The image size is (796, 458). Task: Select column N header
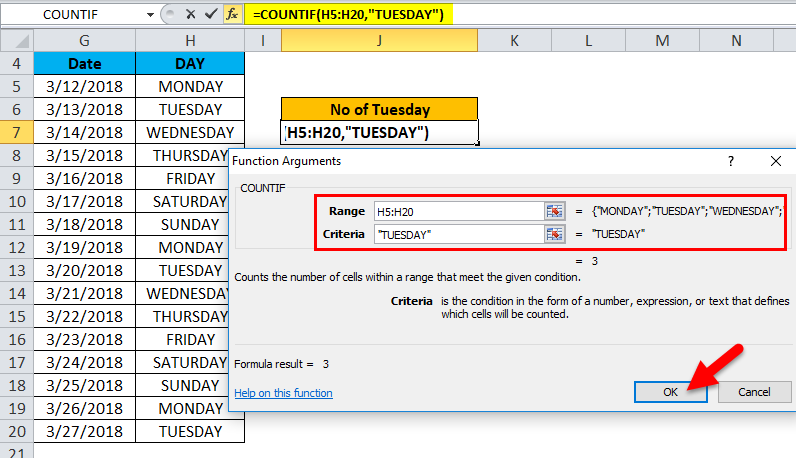736,41
